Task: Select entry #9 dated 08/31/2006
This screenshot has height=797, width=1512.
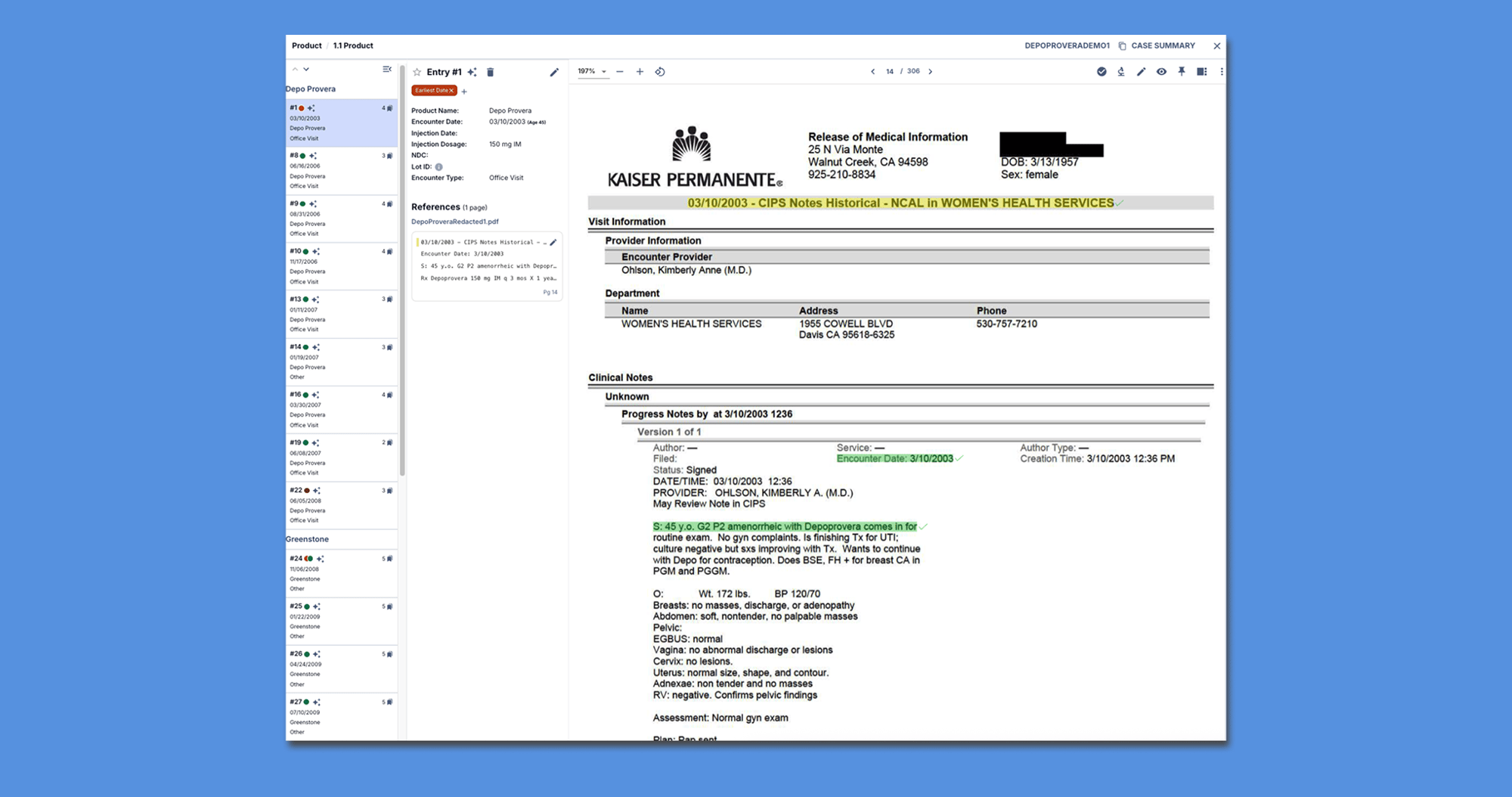Action: click(x=342, y=219)
